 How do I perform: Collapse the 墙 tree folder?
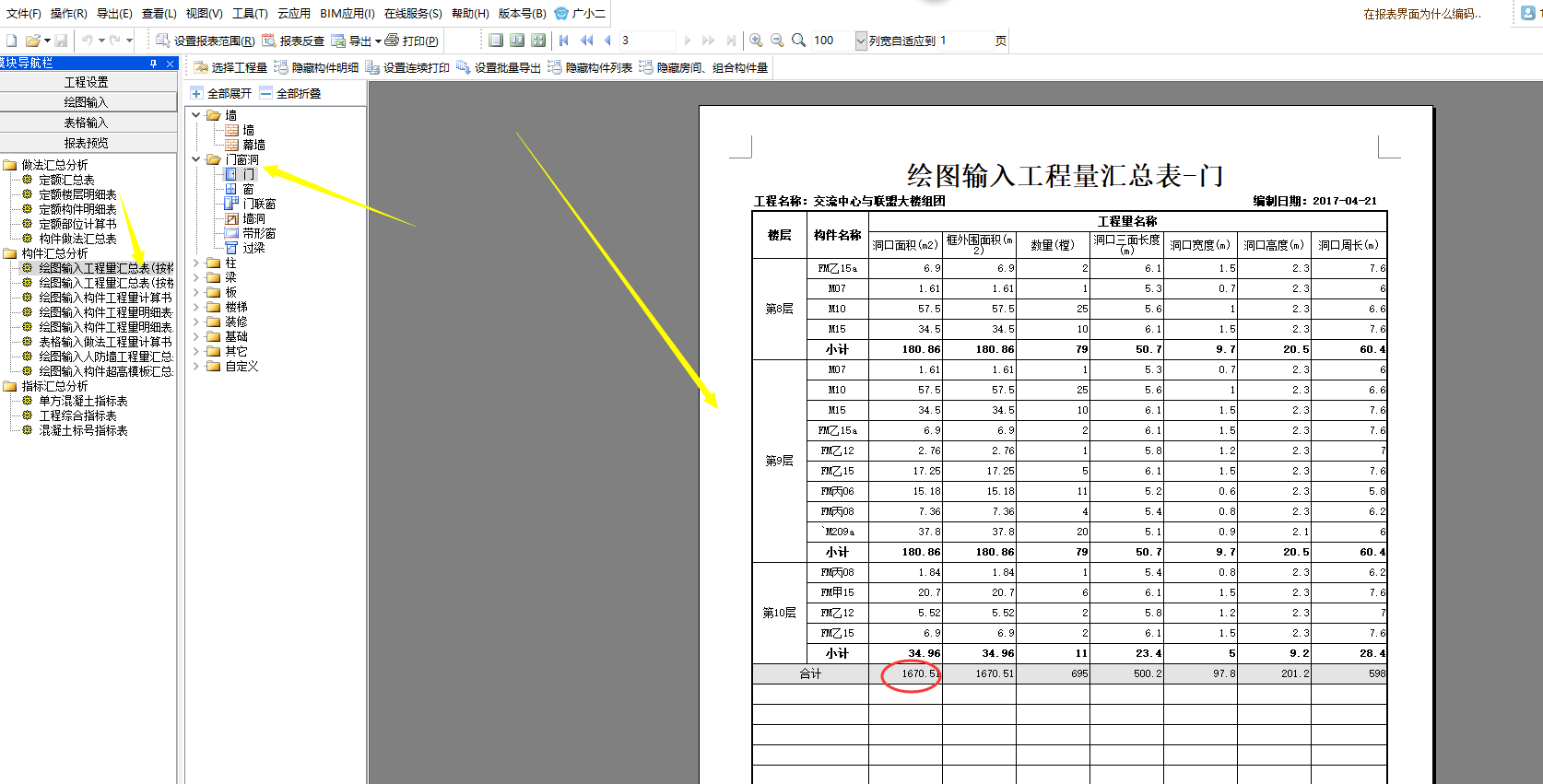click(195, 115)
